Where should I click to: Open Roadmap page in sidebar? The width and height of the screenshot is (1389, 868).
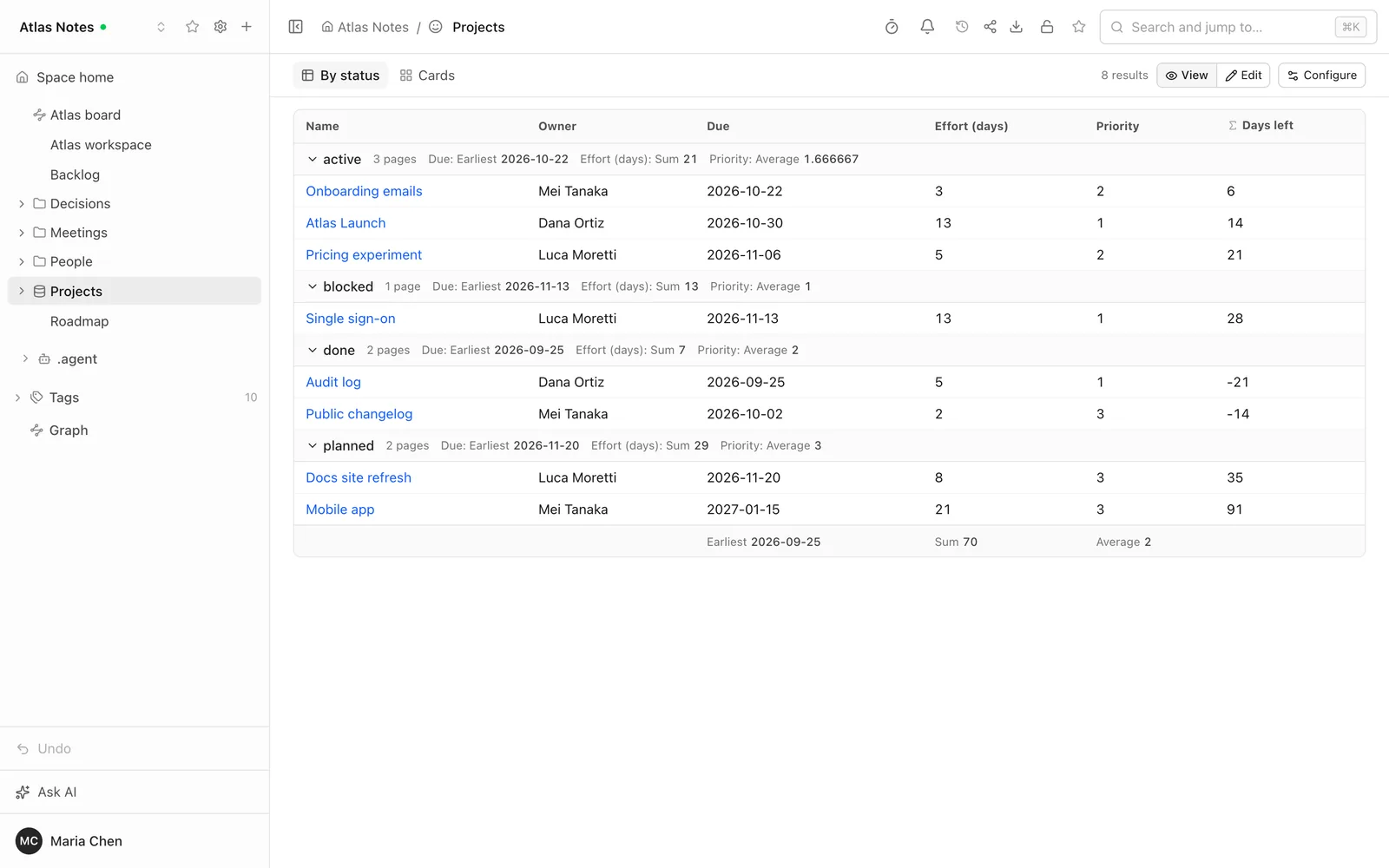[x=79, y=321]
